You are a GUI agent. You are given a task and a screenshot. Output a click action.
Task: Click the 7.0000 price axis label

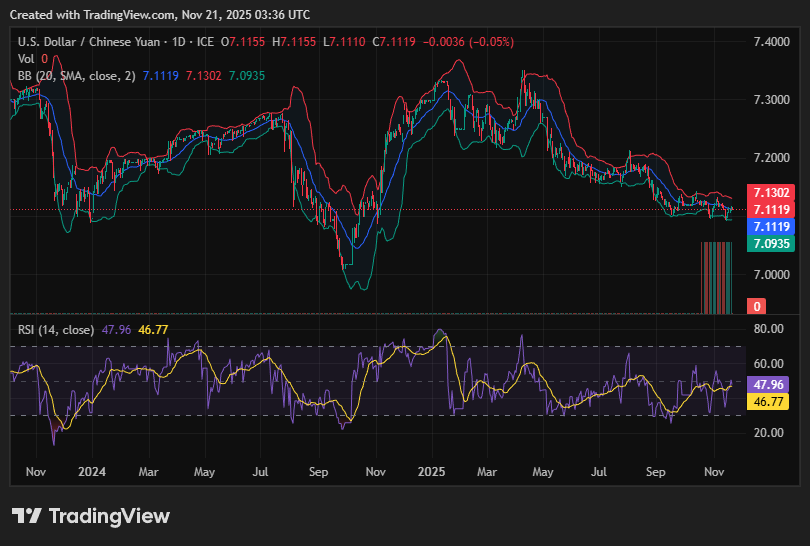tap(772, 274)
